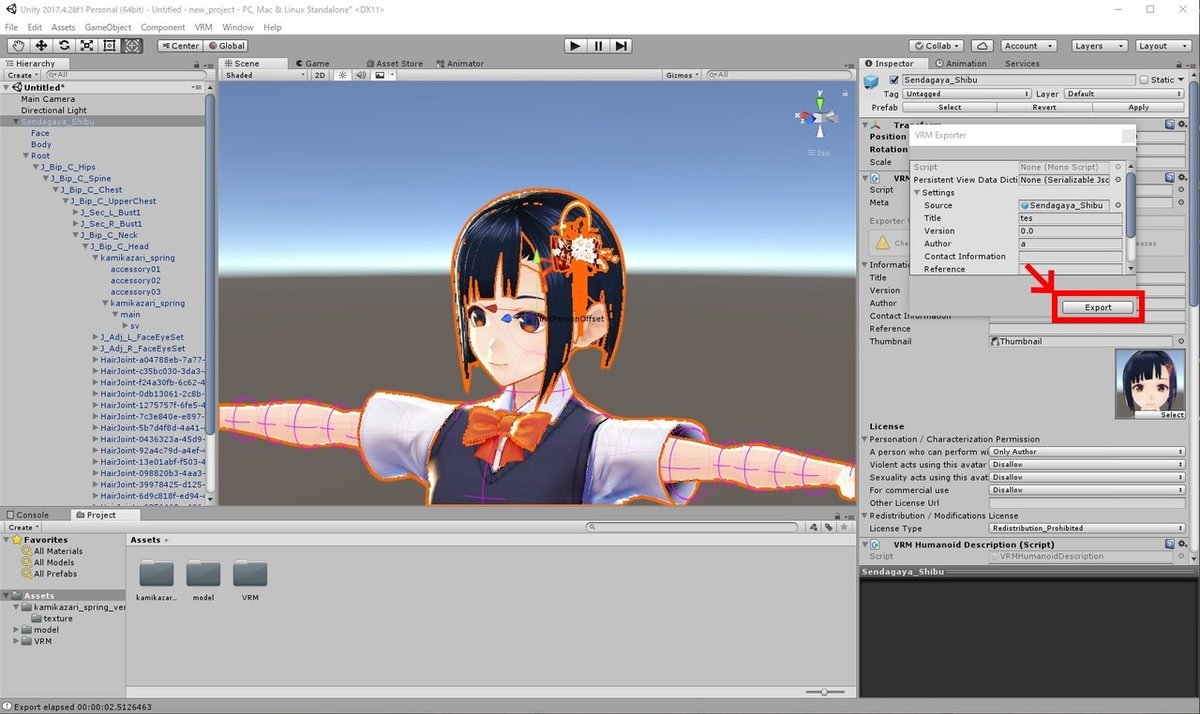The width and height of the screenshot is (1200, 714).
Task: Toggle the Inspector lock icon
Action: (x=1177, y=63)
